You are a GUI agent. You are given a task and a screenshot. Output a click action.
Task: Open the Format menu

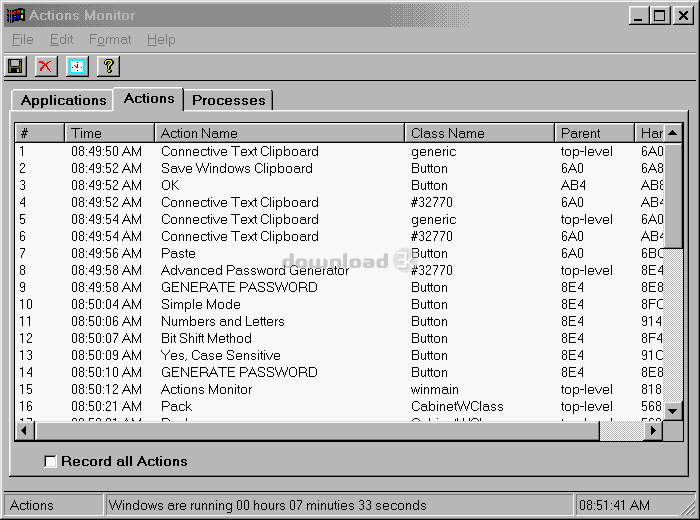pos(109,40)
